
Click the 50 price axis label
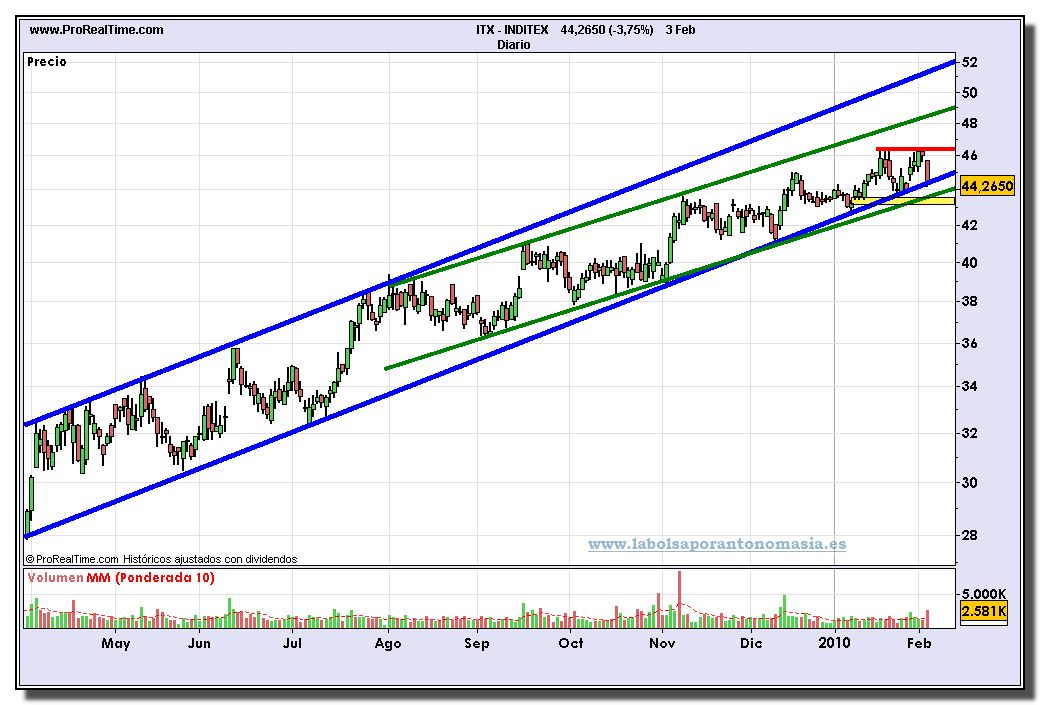pos(970,93)
